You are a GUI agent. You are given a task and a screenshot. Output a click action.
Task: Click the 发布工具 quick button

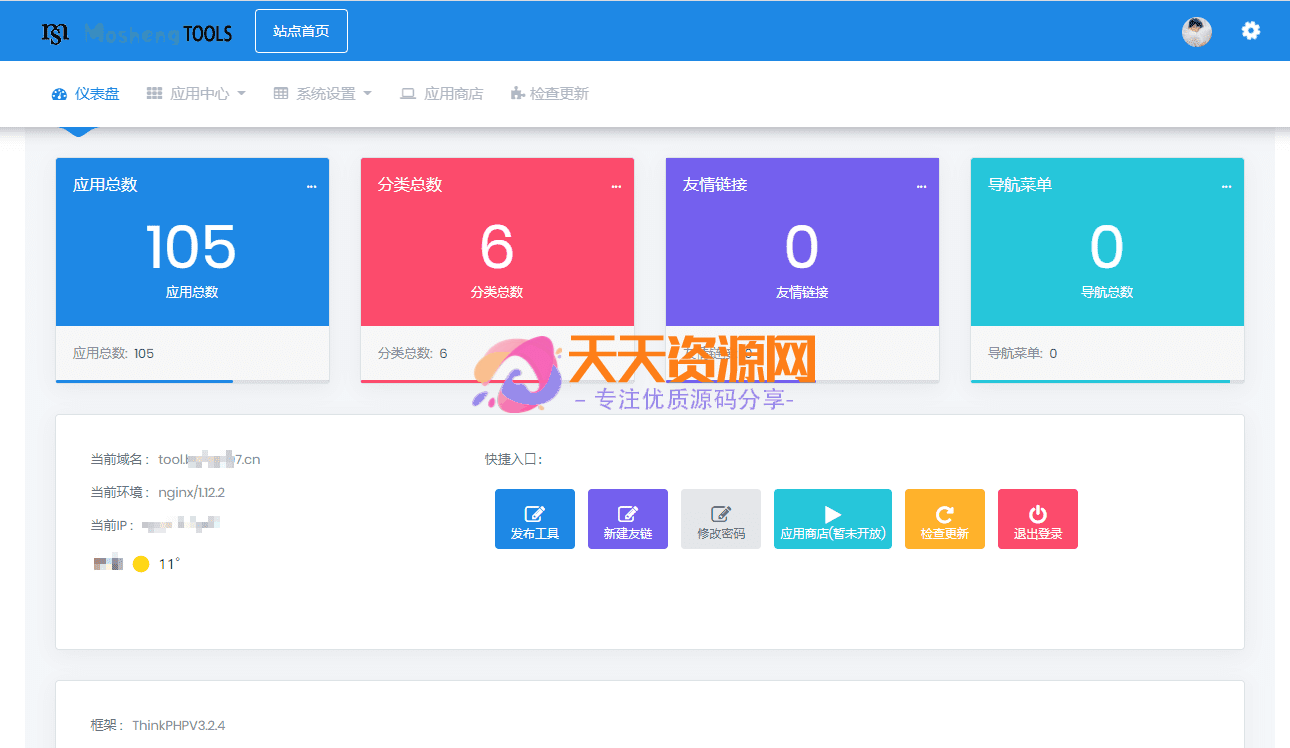click(x=535, y=519)
